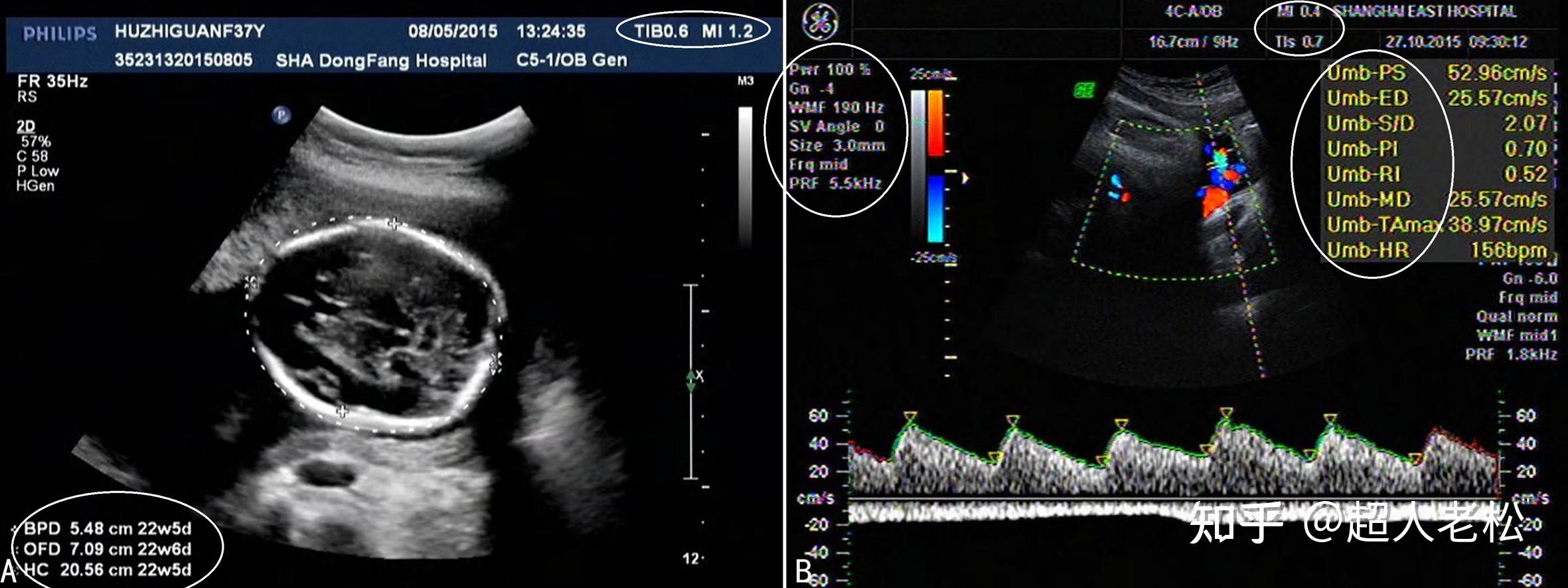Click the exam time 13:24:35
The image size is (1568, 588).
click(x=551, y=31)
